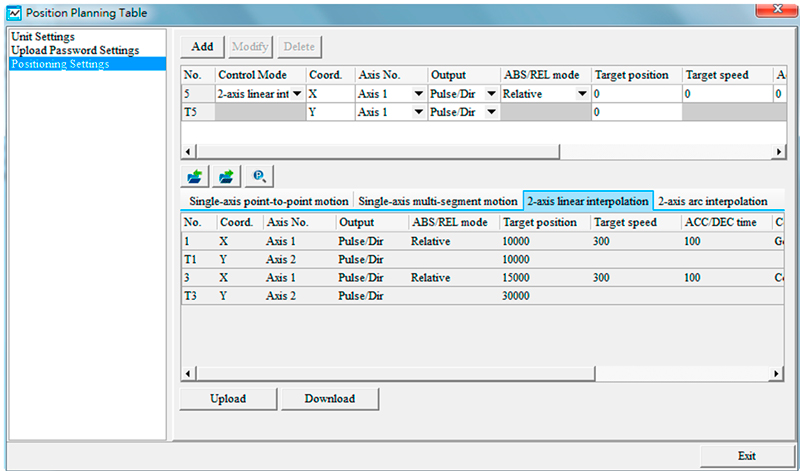The image size is (800, 471).
Task: Select the Single-axis multi-segment motion tab
Action: [x=438, y=200]
